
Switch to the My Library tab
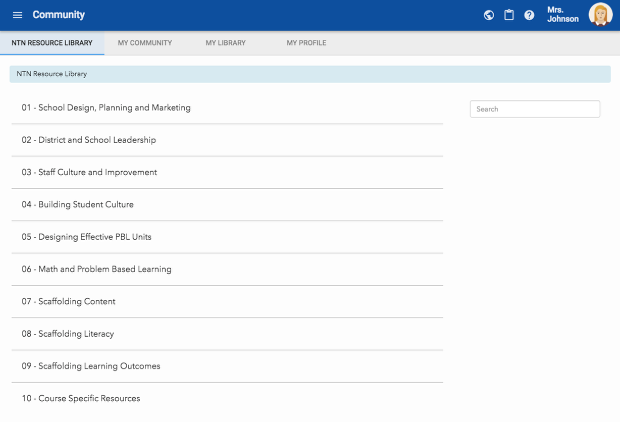pyautogui.click(x=225, y=43)
